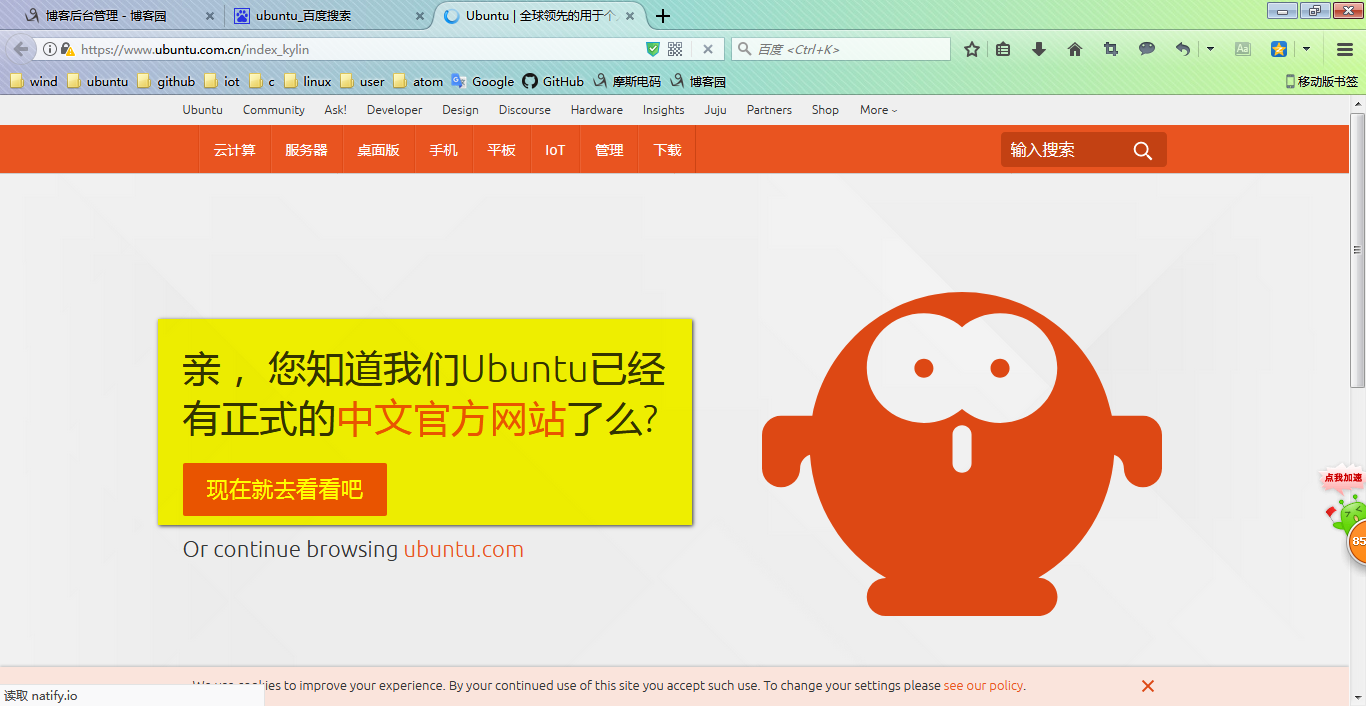Open the ubuntu.com link

(463, 549)
